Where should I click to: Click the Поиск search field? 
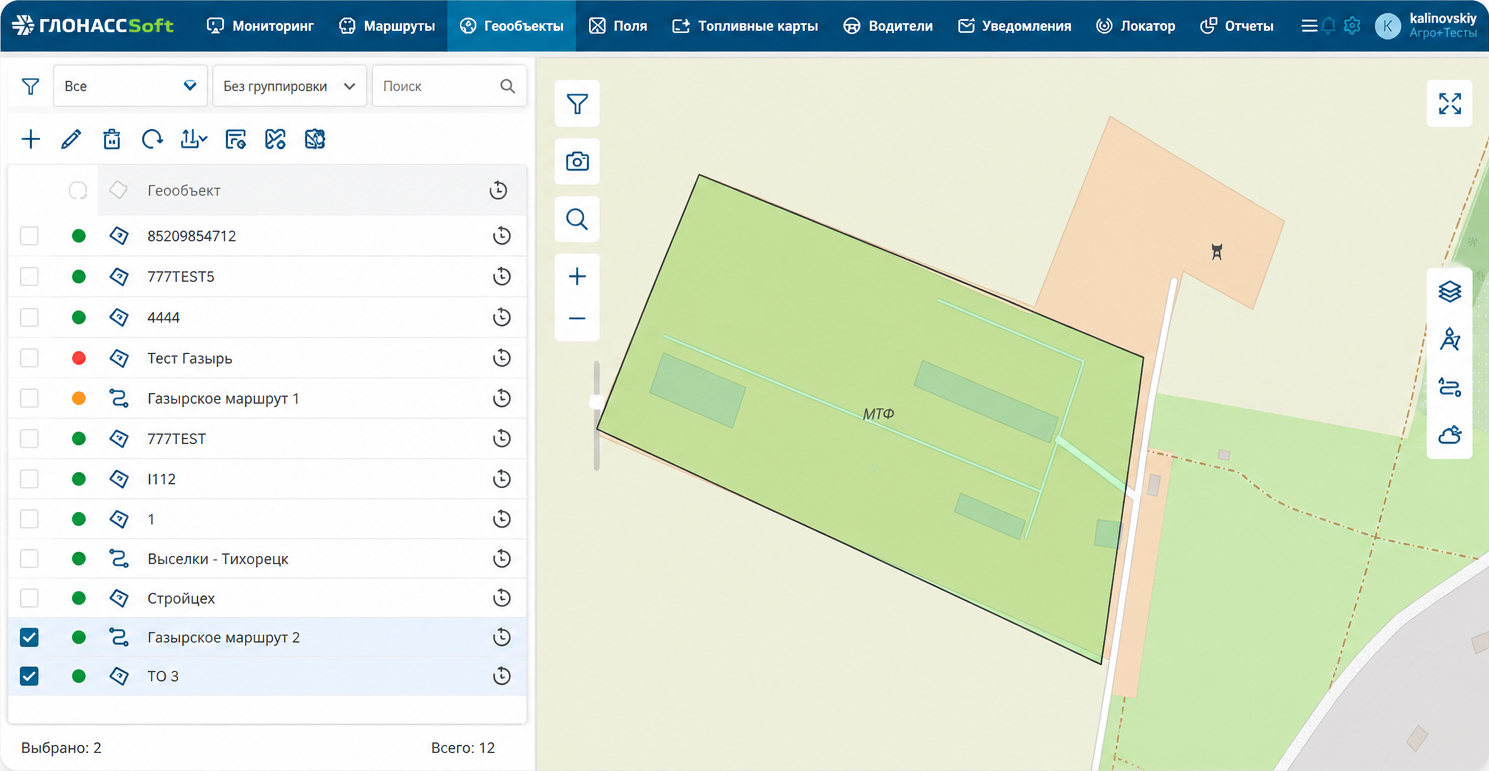pyautogui.click(x=449, y=86)
